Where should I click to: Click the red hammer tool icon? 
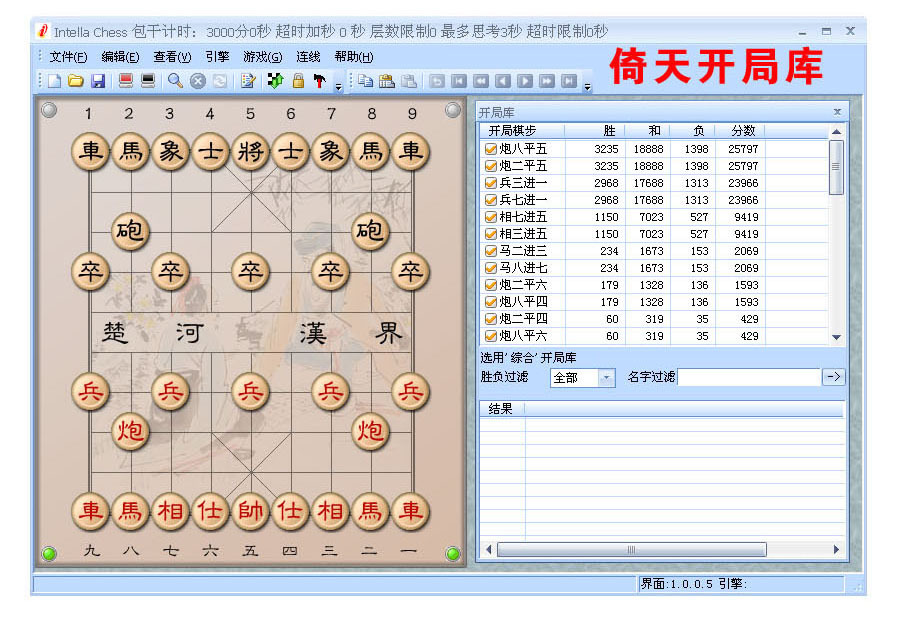tap(319, 81)
